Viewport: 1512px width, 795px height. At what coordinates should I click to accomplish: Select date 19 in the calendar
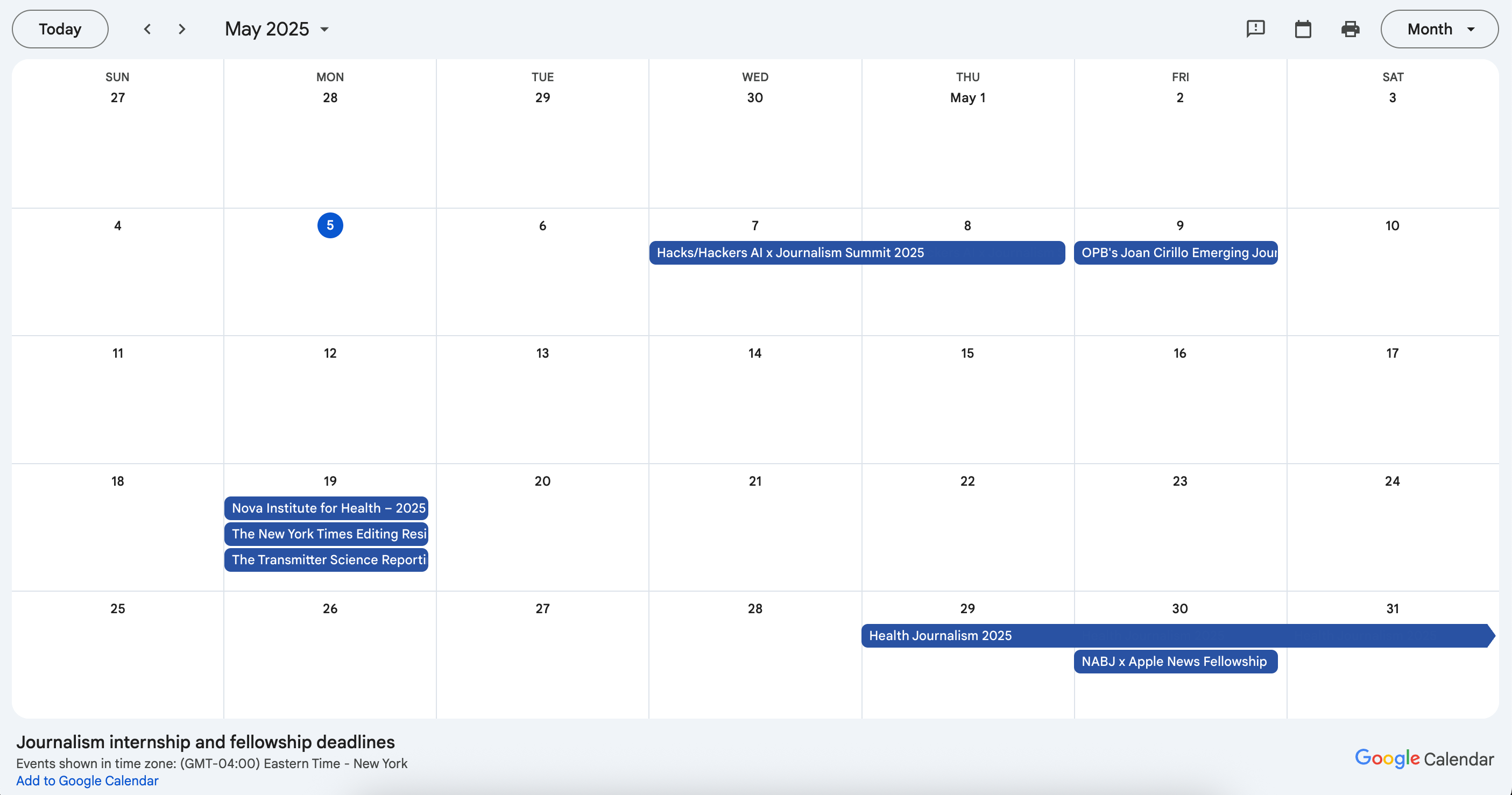coord(330,481)
